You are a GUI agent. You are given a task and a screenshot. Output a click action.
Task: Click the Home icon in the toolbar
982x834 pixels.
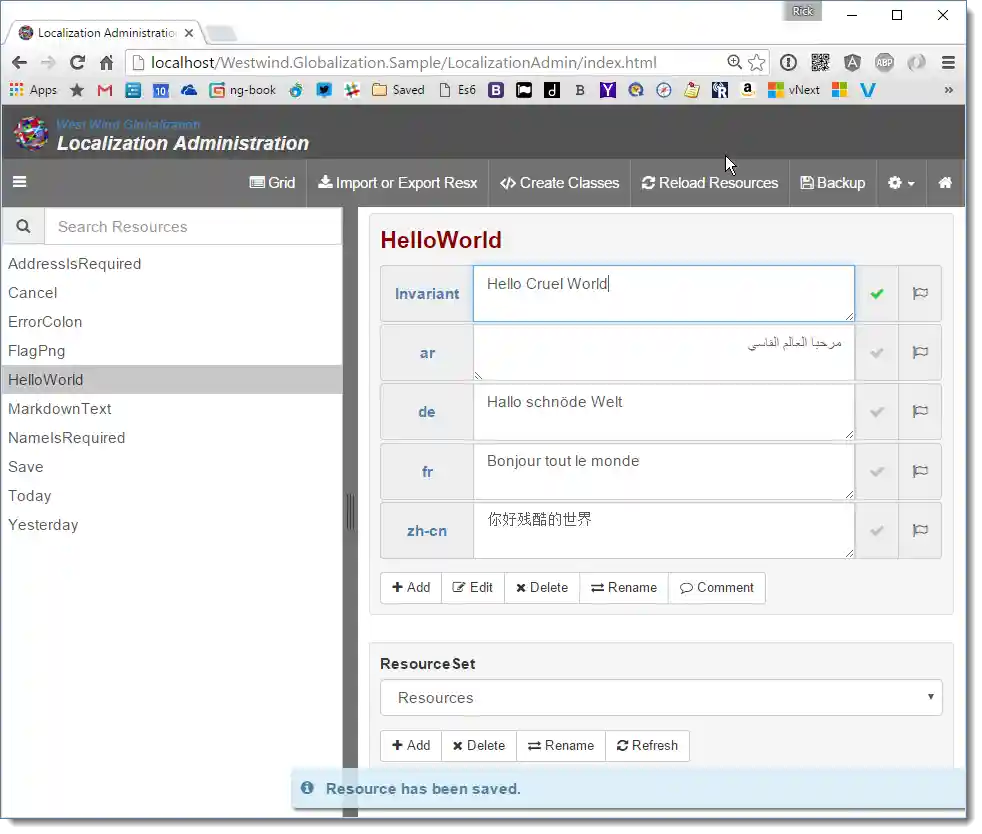(x=945, y=183)
